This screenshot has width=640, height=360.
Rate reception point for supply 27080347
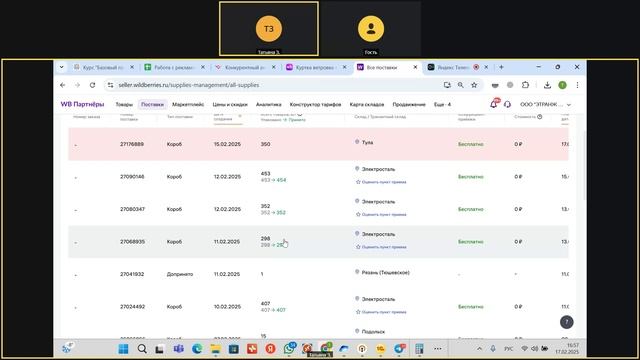click(381, 214)
